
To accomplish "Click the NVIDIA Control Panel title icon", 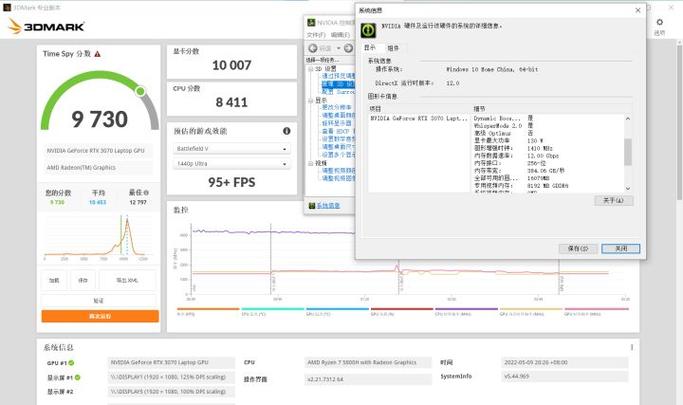I will pos(311,22).
